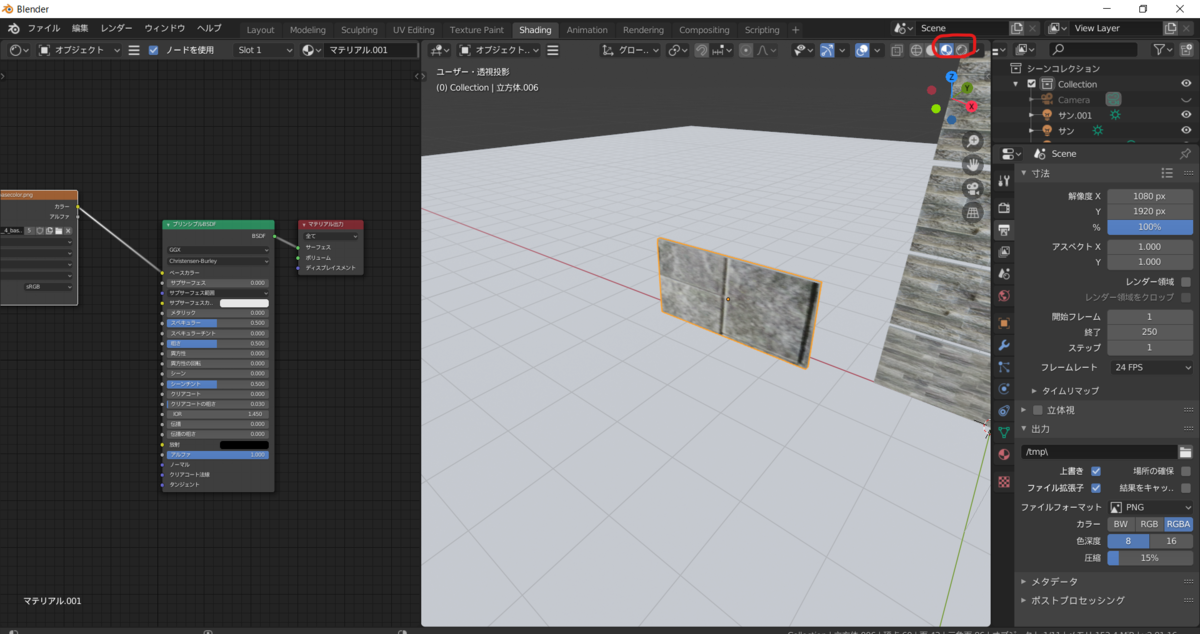Click the 圧縮 15% compression slider

(x=1150, y=558)
